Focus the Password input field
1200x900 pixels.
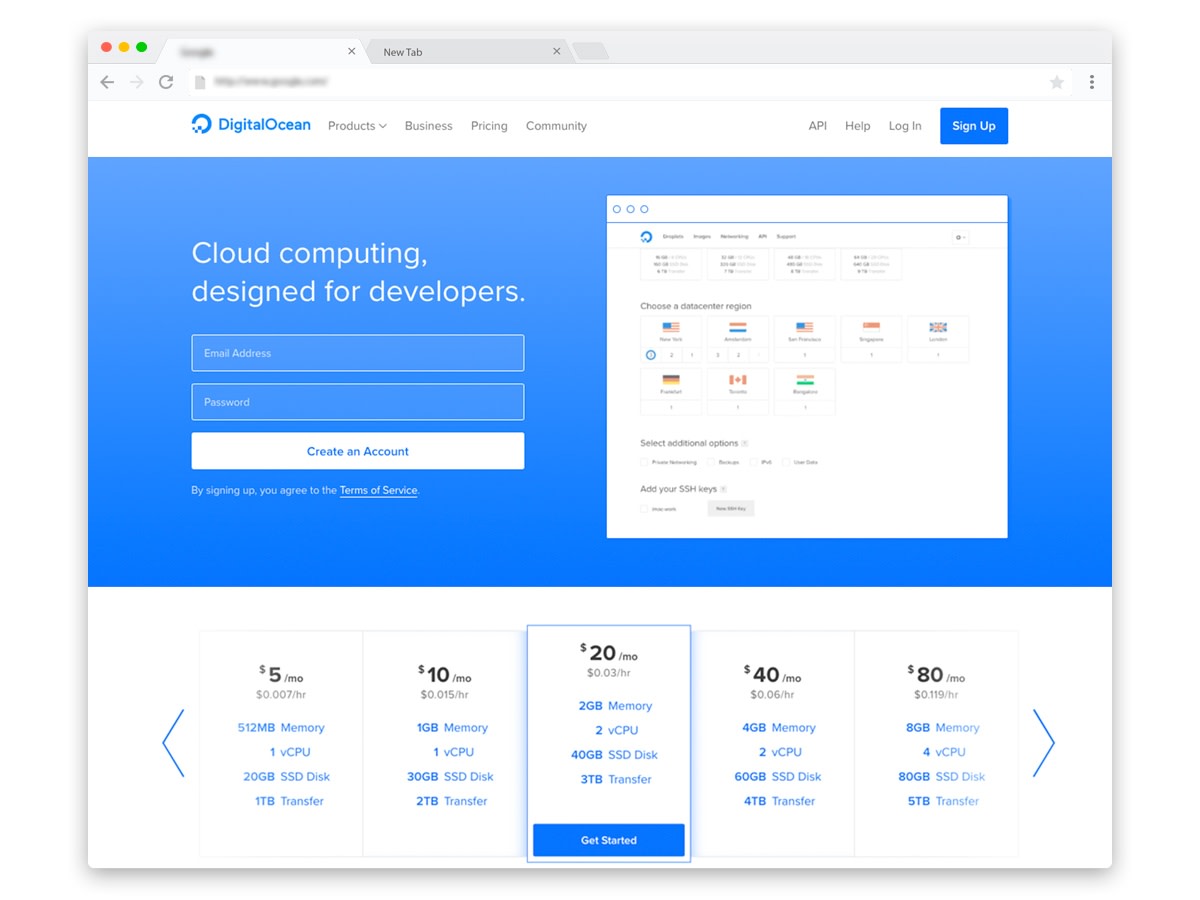pos(358,402)
